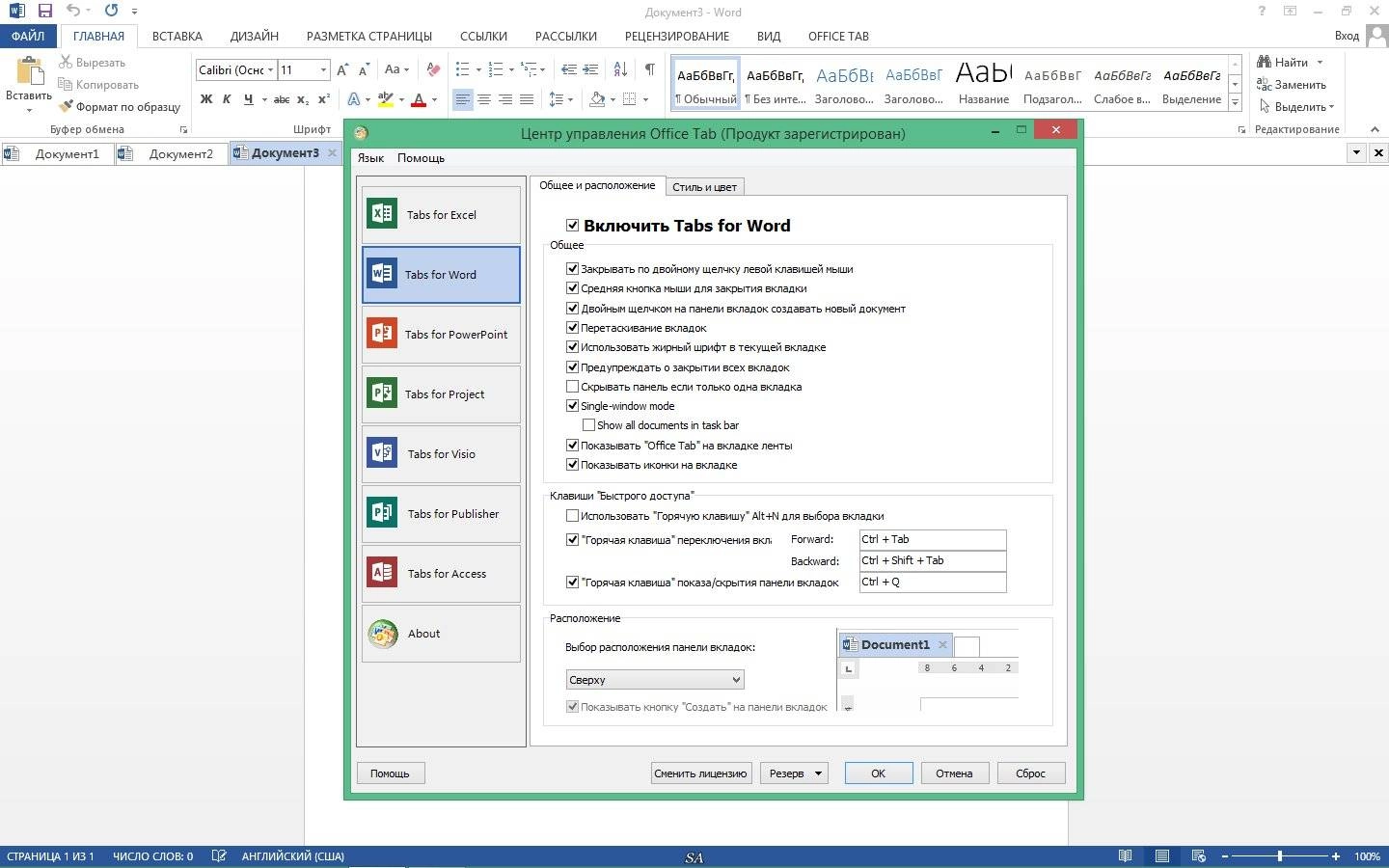Expand the styles gallery more arrow

(x=1235, y=102)
